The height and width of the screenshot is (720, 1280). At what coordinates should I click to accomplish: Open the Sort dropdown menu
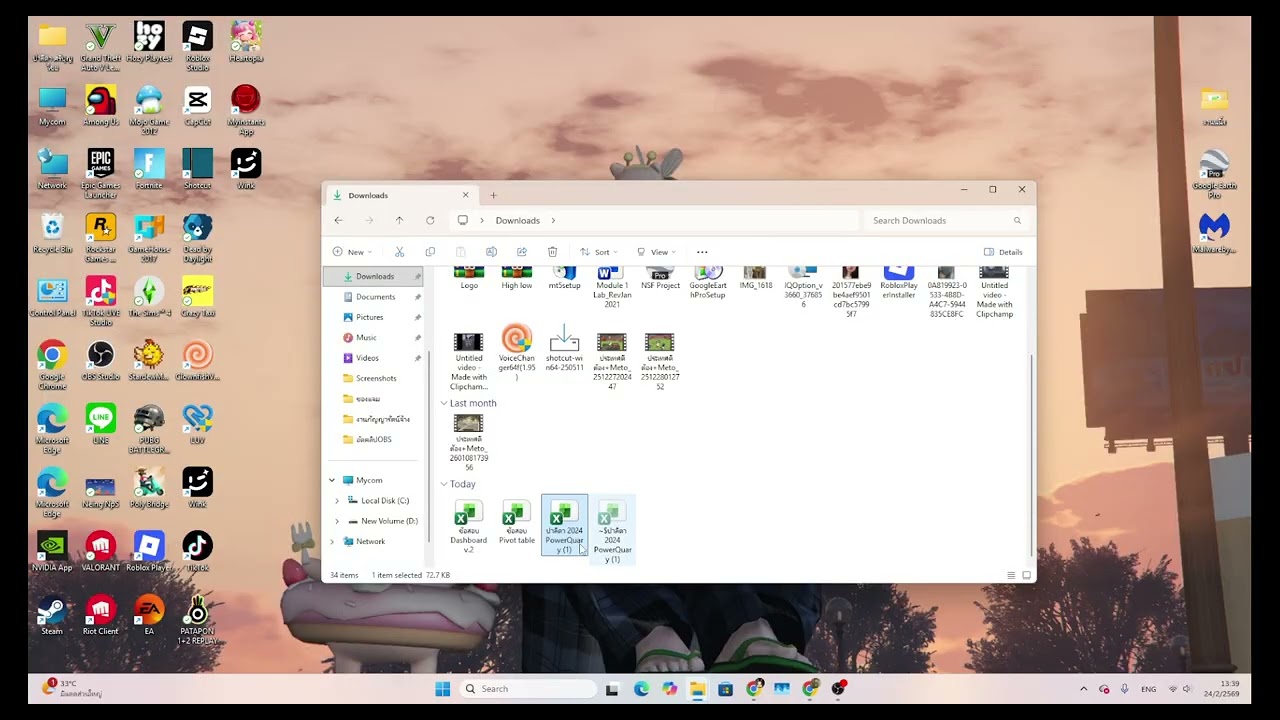pos(599,252)
